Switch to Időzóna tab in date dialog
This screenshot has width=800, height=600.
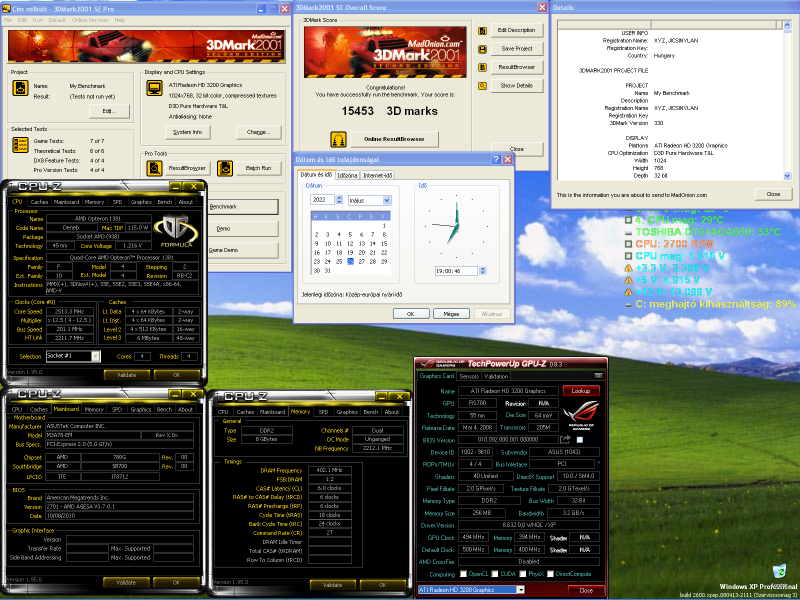pyautogui.click(x=347, y=176)
